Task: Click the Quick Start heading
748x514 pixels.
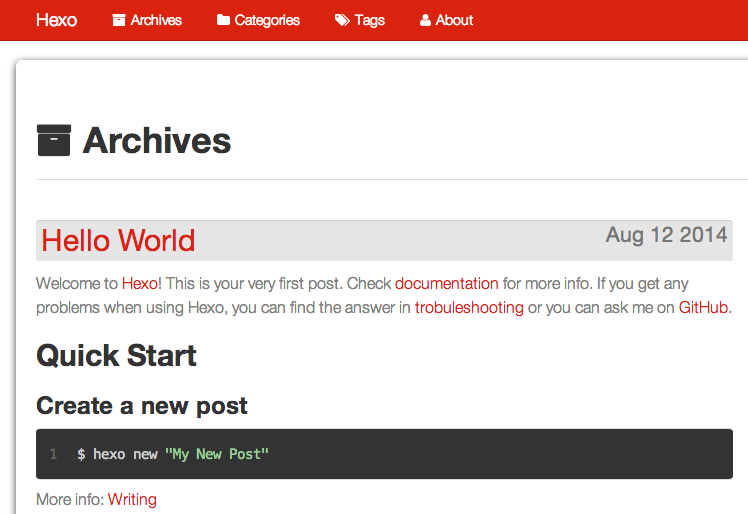Action: pos(116,356)
